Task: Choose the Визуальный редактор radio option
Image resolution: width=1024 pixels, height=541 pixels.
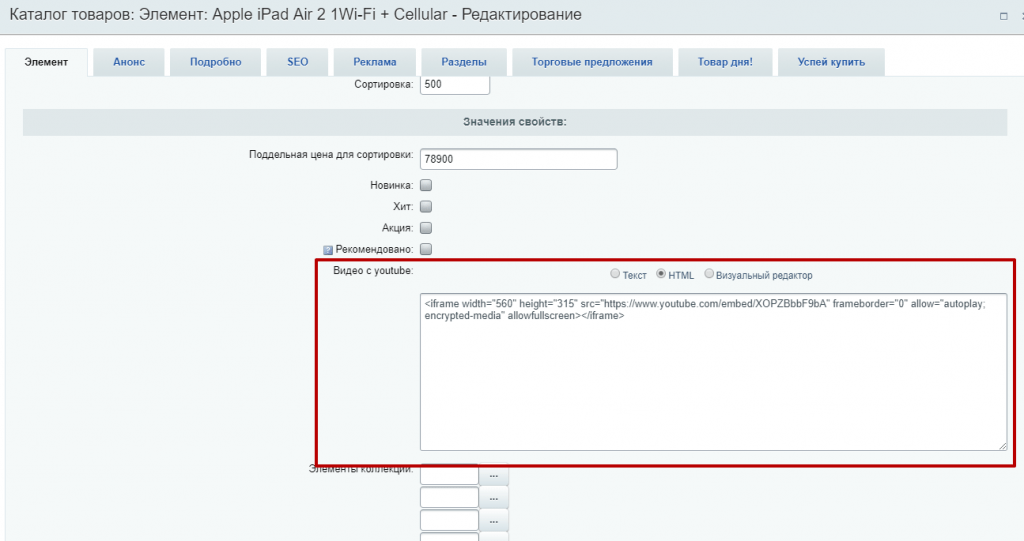Action: (709, 274)
